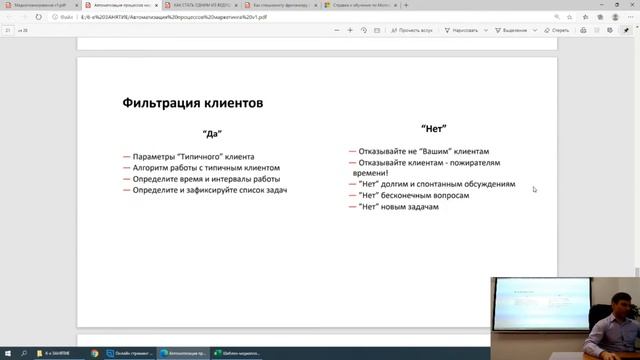Click 'Определите время и интервалы работы'
This screenshot has width=640, height=360.
pos(206,179)
